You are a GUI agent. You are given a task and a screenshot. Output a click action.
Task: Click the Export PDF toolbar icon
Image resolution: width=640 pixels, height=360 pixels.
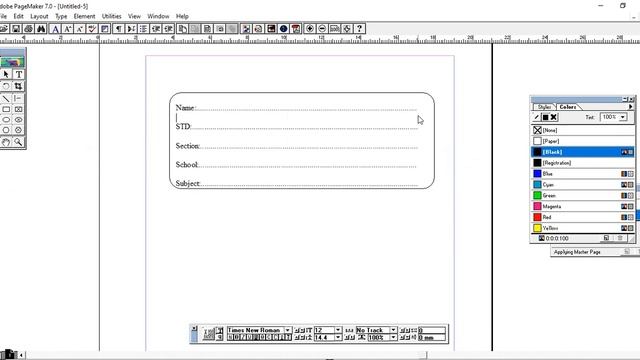tap(296, 29)
